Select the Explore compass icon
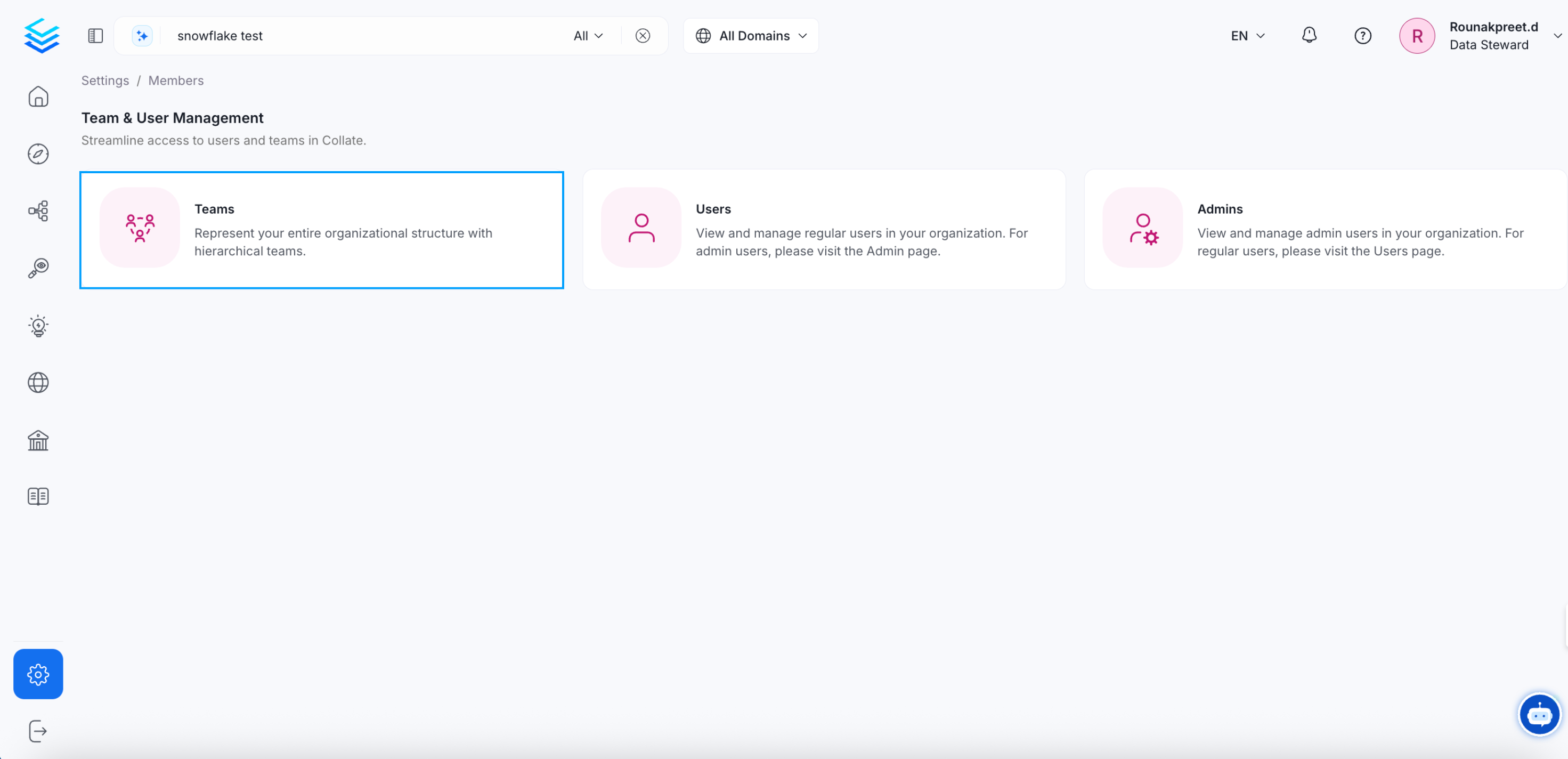 point(38,154)
